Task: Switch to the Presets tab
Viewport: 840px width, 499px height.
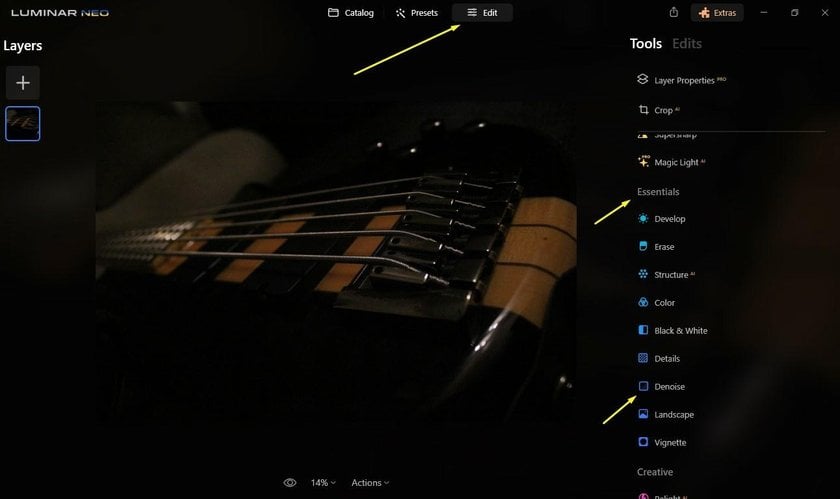Action: 417,12
